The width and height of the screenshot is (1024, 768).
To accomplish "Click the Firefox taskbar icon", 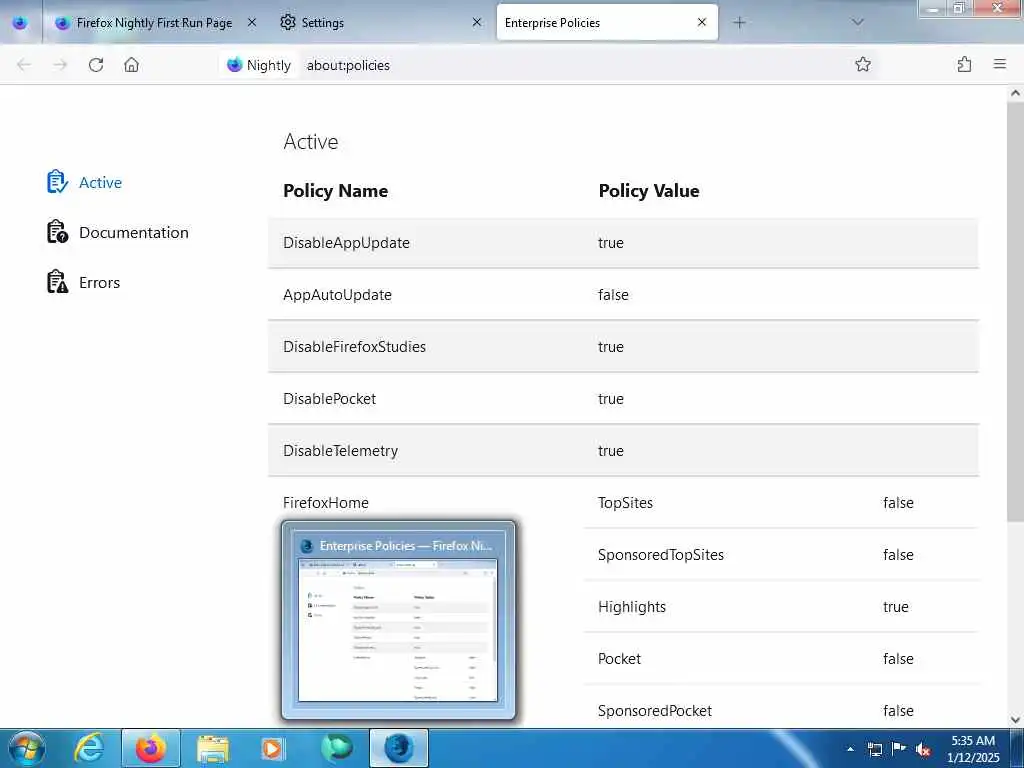I will [x=151, y=748].
